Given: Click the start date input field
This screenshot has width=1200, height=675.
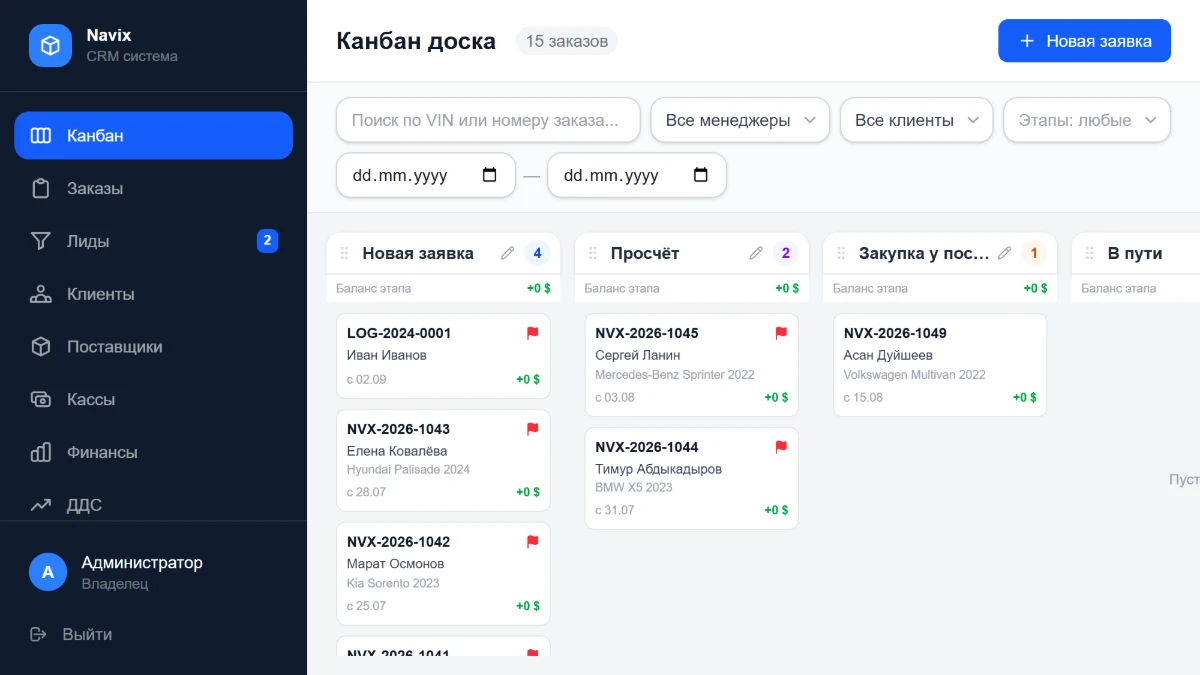Looking at the screenshot, I should (x=426, y=175).
